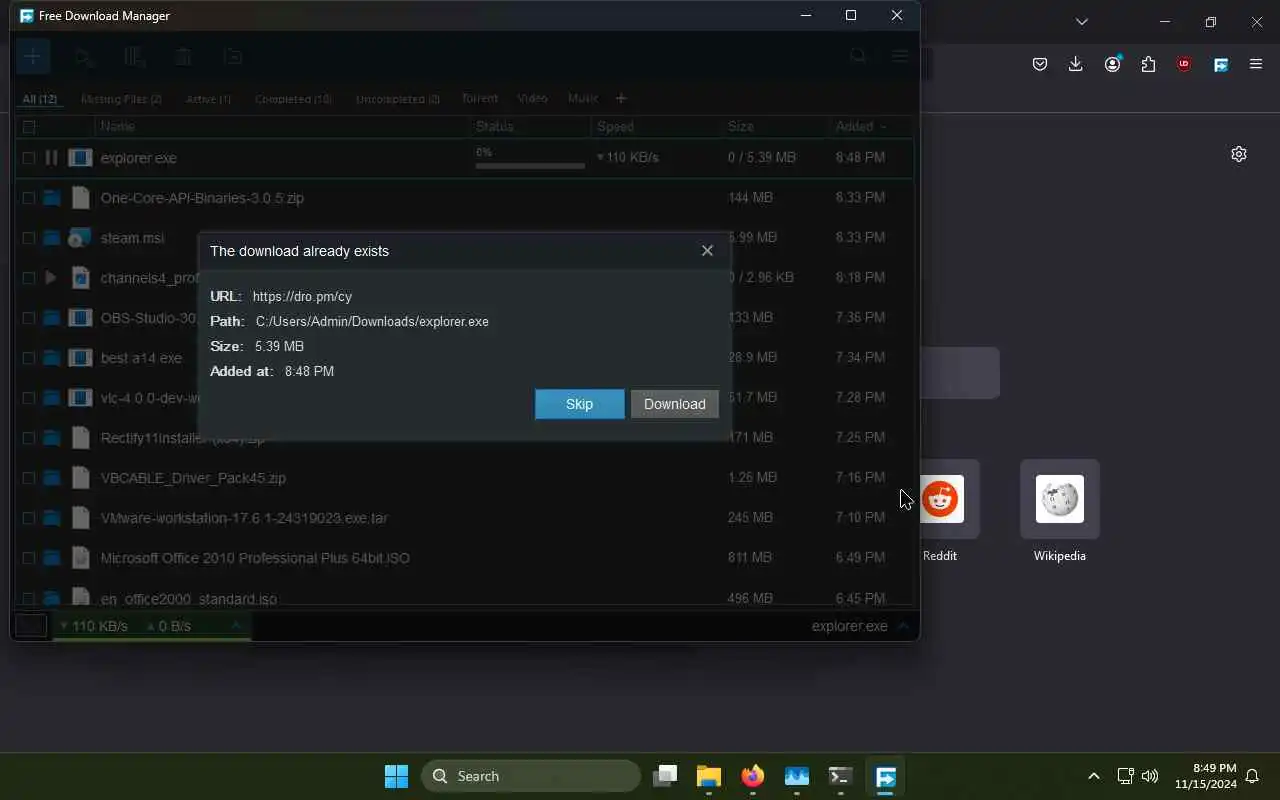Click the trash delete icon in toolbar
The image size is (1280, 800).
coord(183,57)
